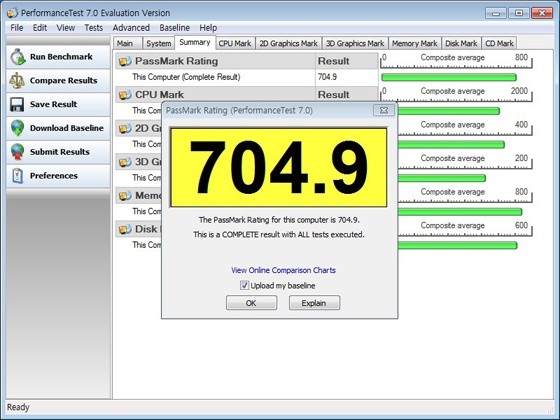560x420 pixels.
Task: Click the PassMark Rating section header
Action: (215, 61)
